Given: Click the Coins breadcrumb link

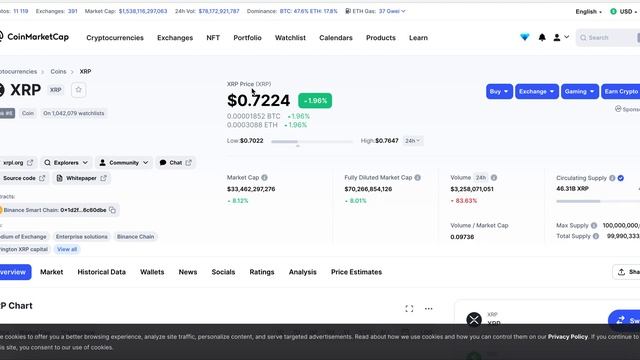Looking at the screenshot, I should 58,71.
